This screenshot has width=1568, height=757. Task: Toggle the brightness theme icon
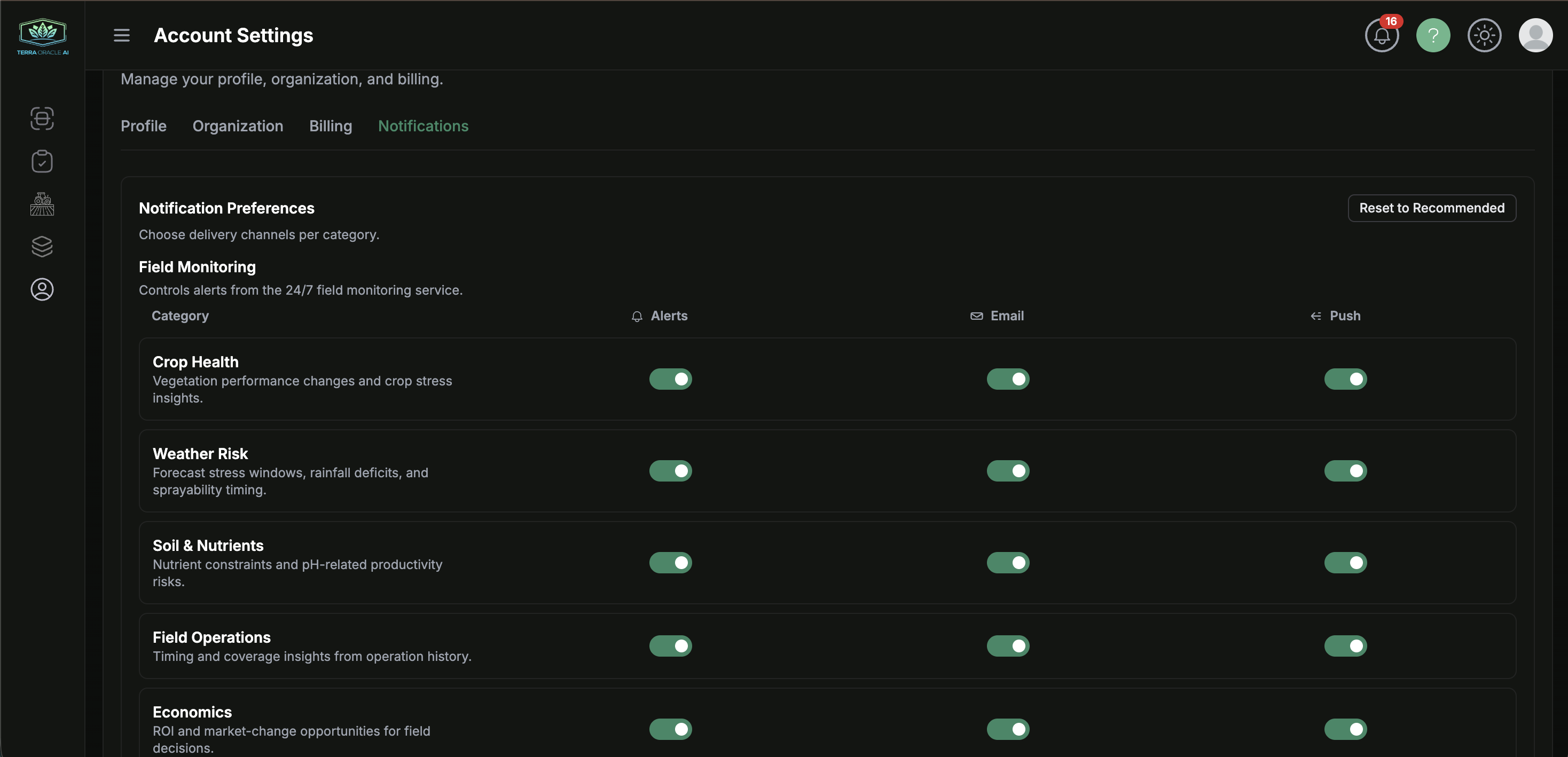[1485, 35]
